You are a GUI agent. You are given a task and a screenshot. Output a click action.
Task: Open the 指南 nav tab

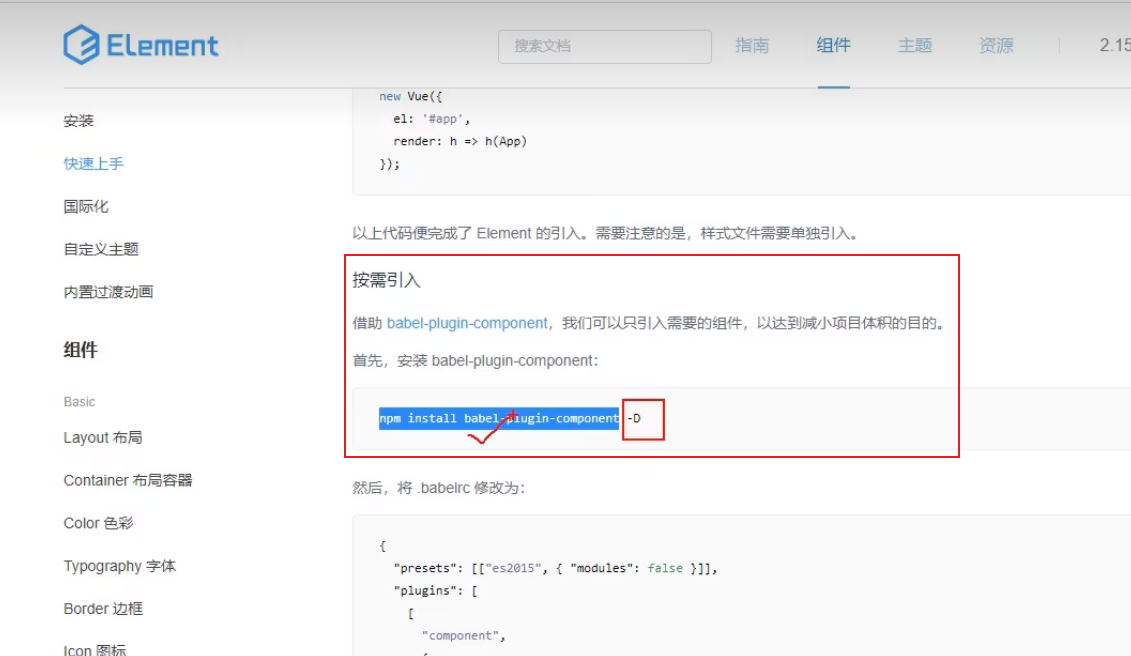[752, 45]
